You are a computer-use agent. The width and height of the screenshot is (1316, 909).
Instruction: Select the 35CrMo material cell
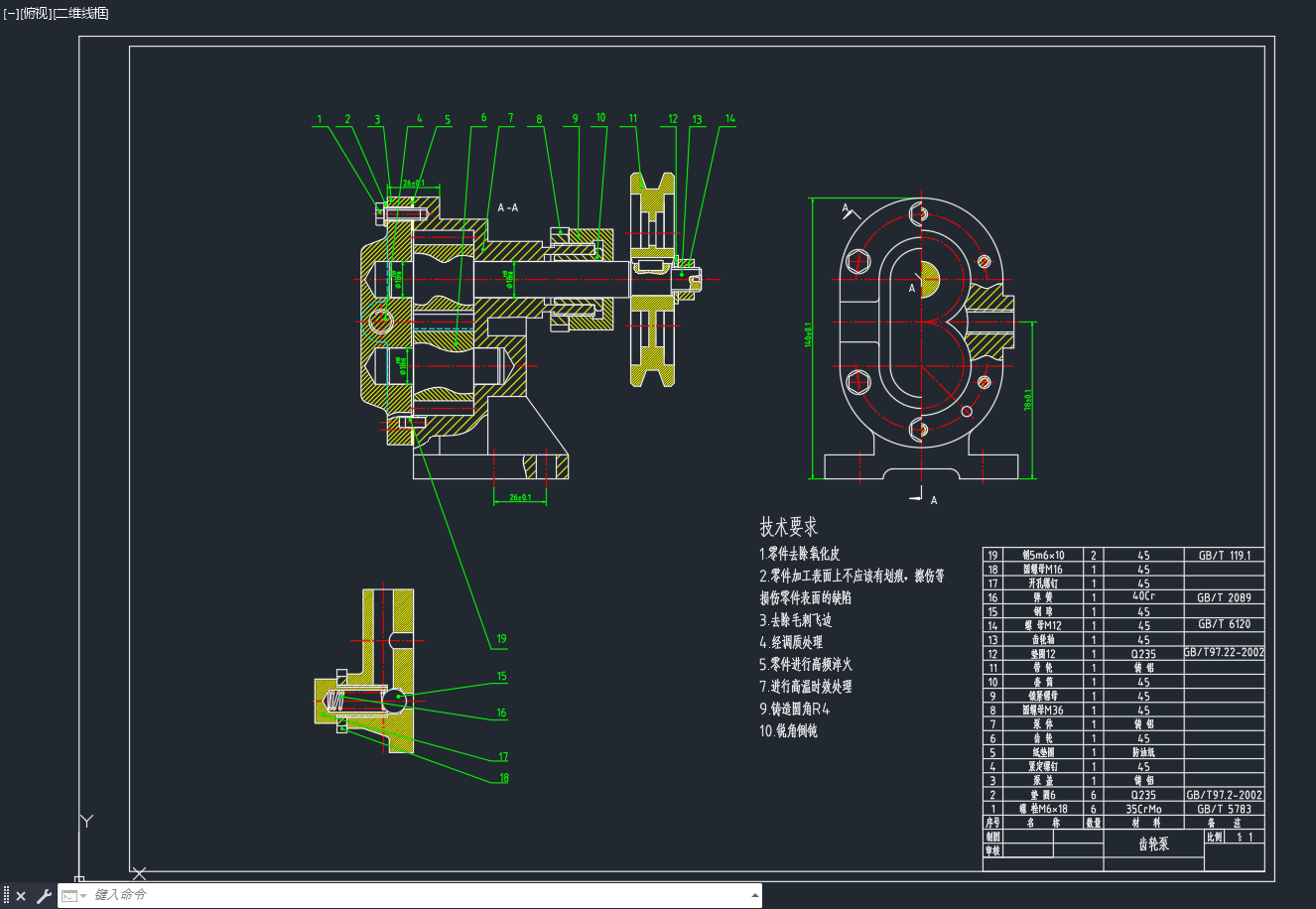coord(1143,809)
